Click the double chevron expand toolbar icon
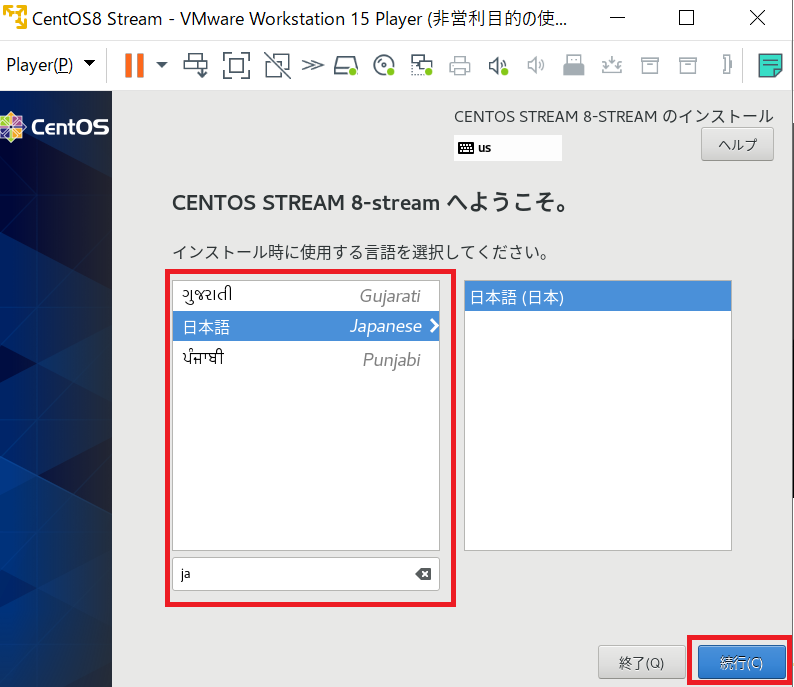Screen dimensions: 794x687 click(313, 66)
